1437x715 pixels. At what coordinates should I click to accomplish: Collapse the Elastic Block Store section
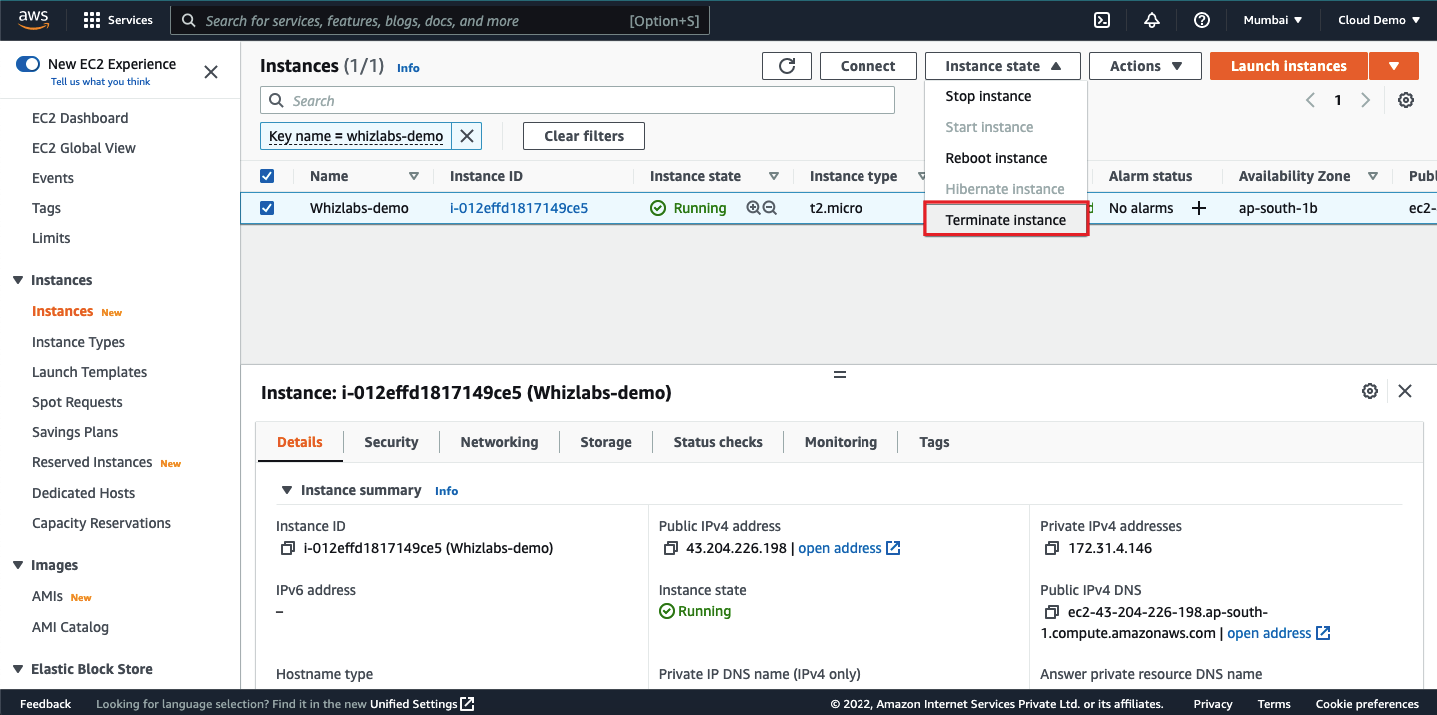click(18, 669)
